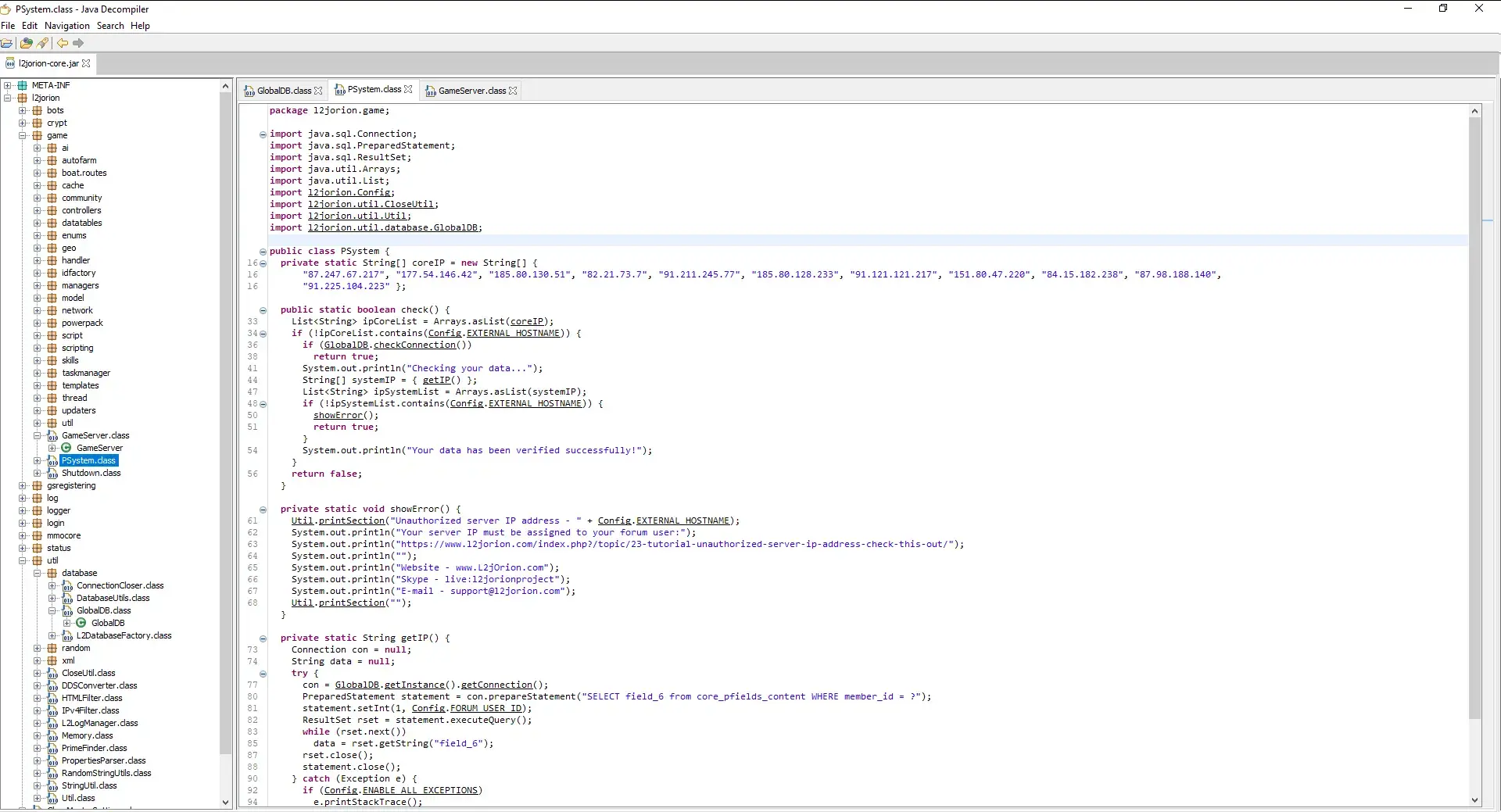Click the Util.class file icon

(x=52, y=798)
